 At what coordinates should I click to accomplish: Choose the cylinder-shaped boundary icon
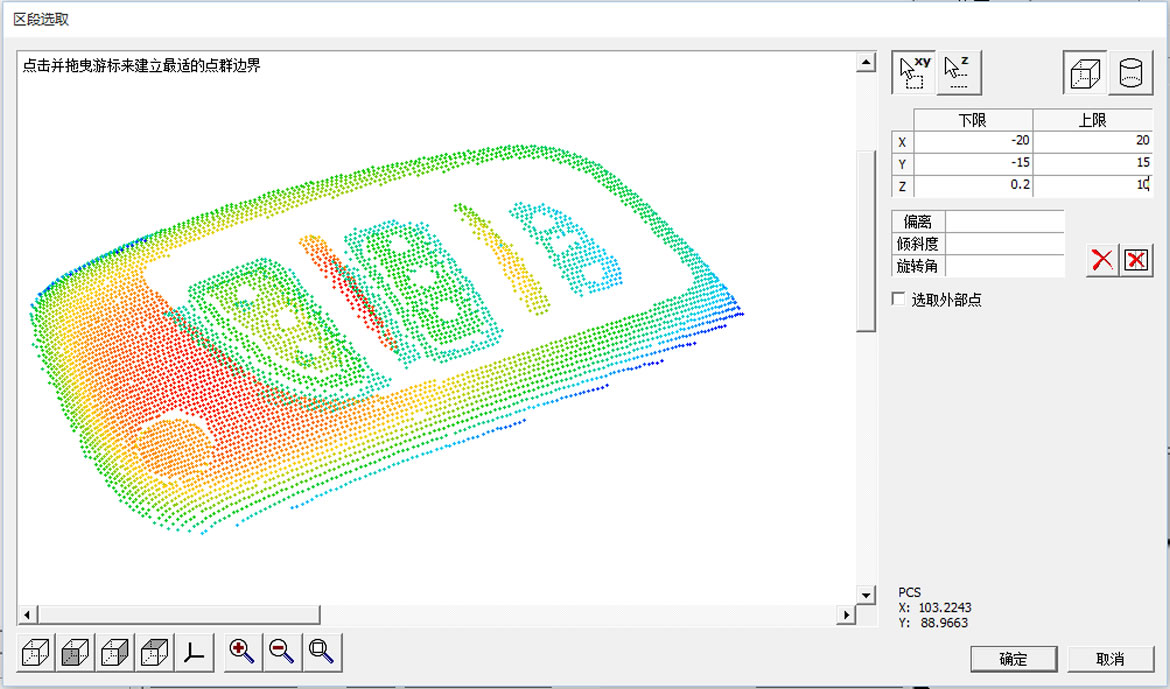(1130, 74)
